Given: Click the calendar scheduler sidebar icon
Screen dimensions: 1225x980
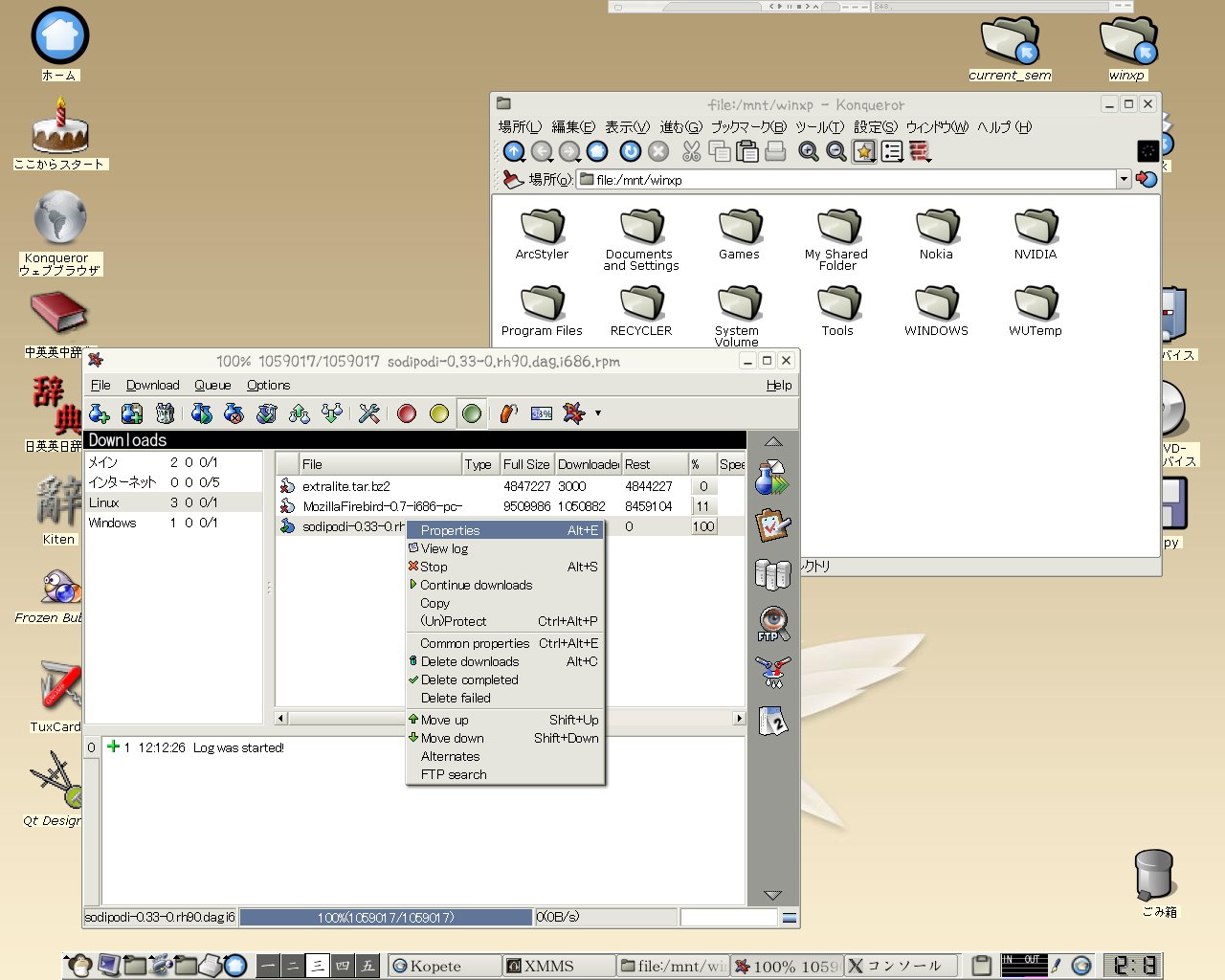Looking at the screenshot, I should point(773,721).
